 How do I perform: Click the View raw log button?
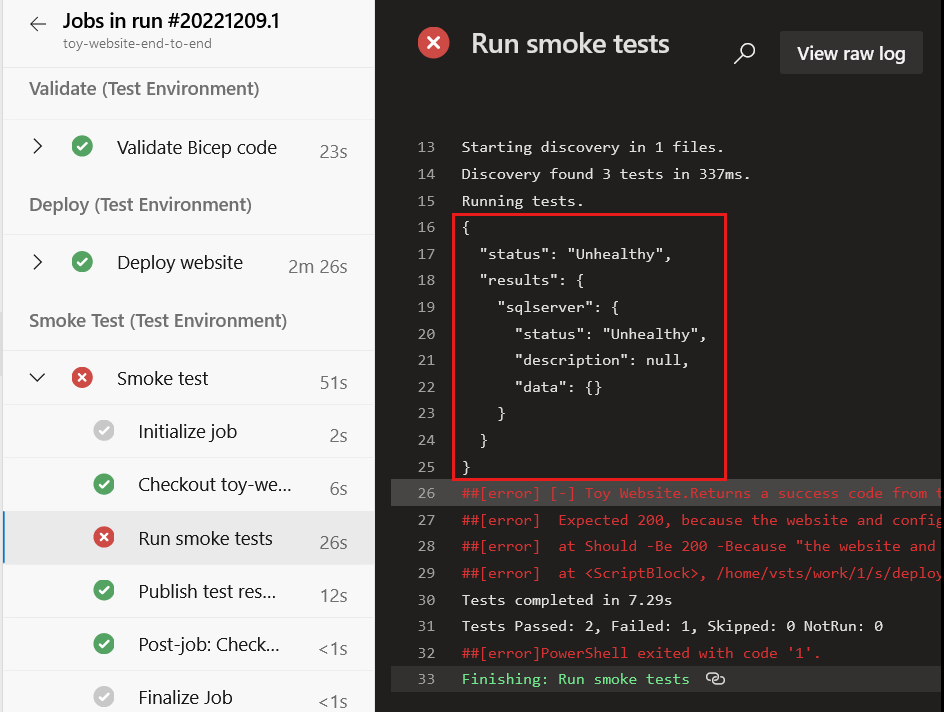coord(851,53)
